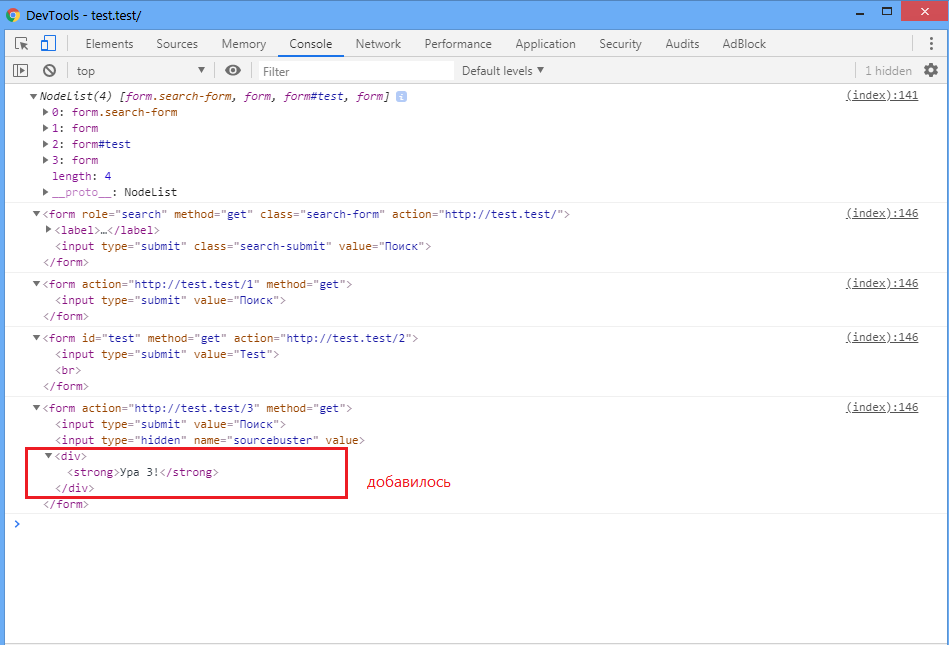This screenshot has height=645, width=949.
Task: Open the DevTools three-dot customize menu
Action: click(931, 44)
